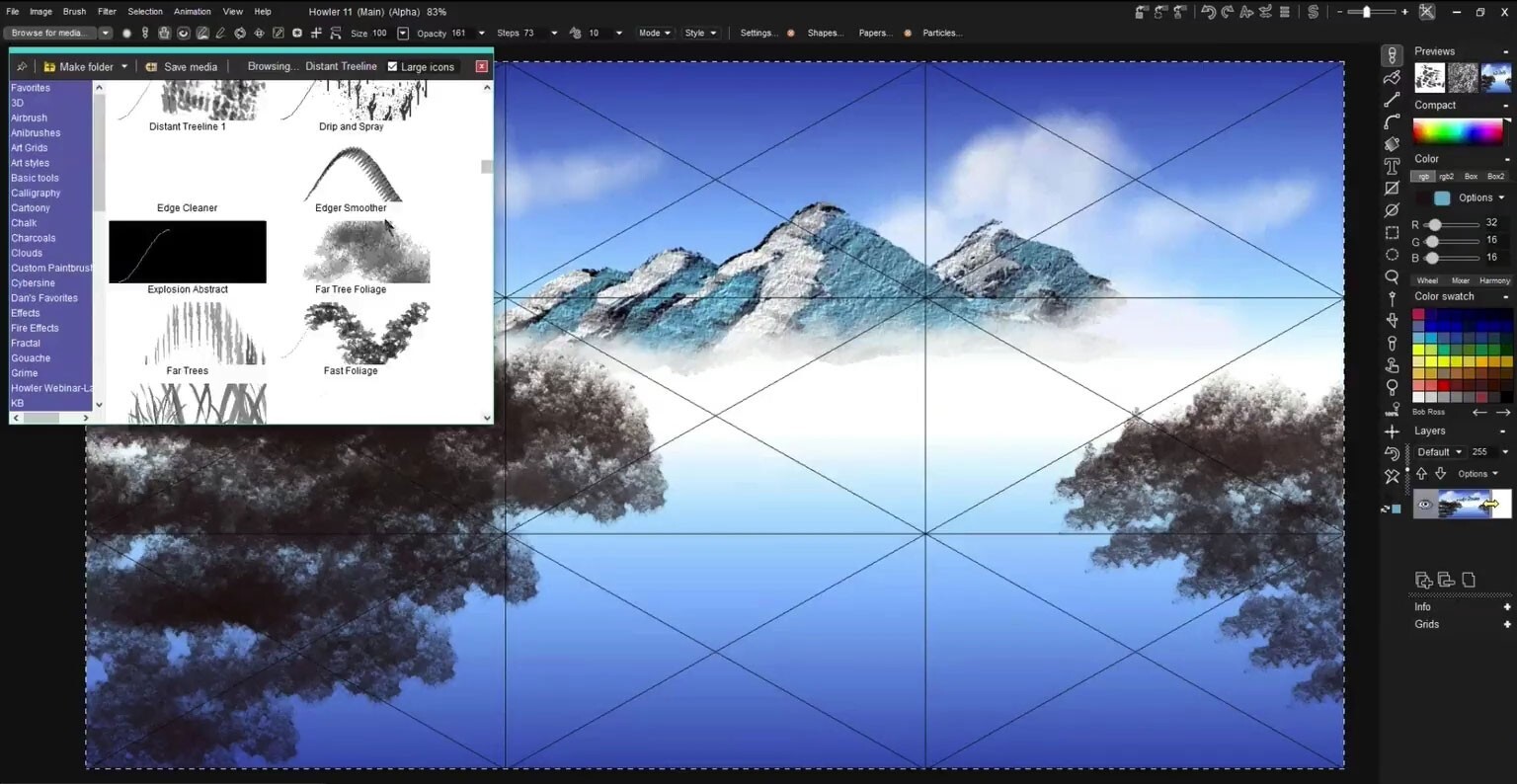Viewport: 1517px width, 784px height.
Task: Toggle the Large icons checkbox
Action: click(392, 67)
